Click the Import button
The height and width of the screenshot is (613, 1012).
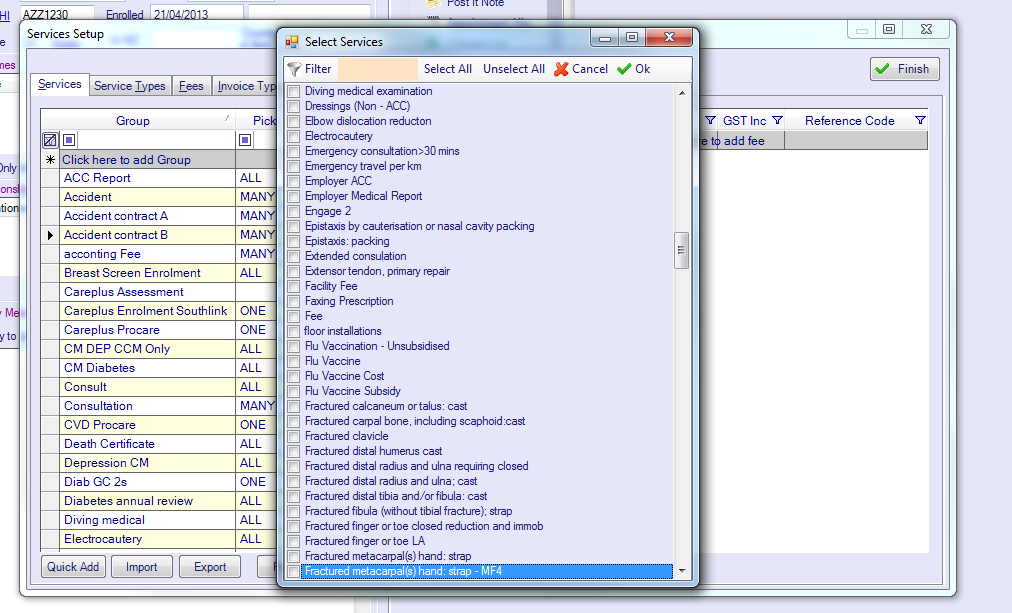(x=141, y=567)
